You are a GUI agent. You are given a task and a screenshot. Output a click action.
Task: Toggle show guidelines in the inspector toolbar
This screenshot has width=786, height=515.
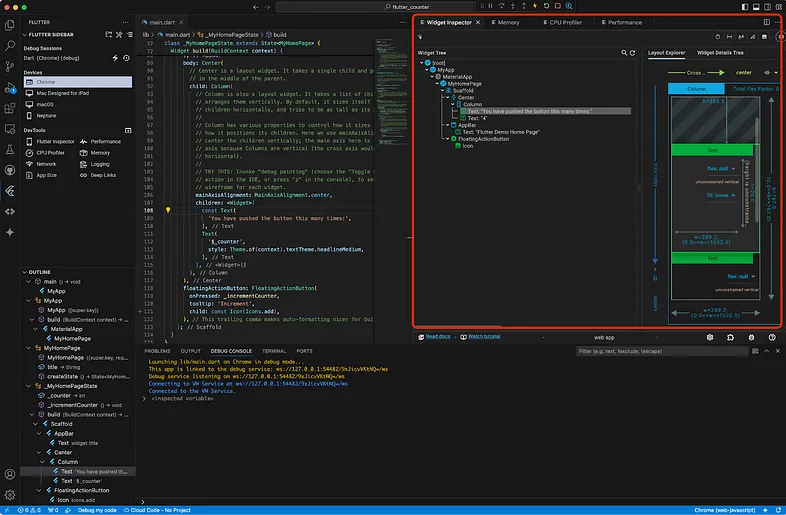pos(729,37)
